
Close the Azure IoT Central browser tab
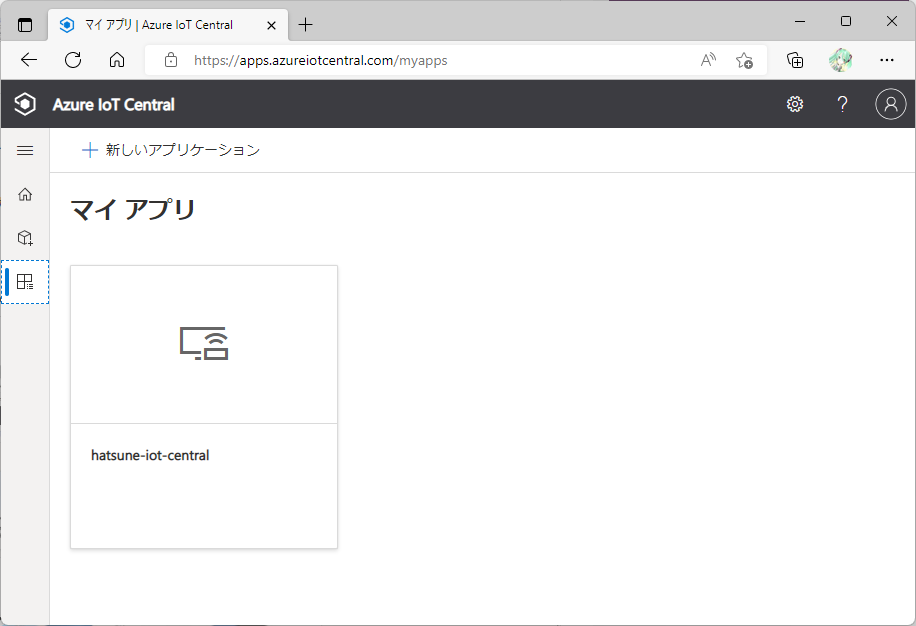[271, 25]
